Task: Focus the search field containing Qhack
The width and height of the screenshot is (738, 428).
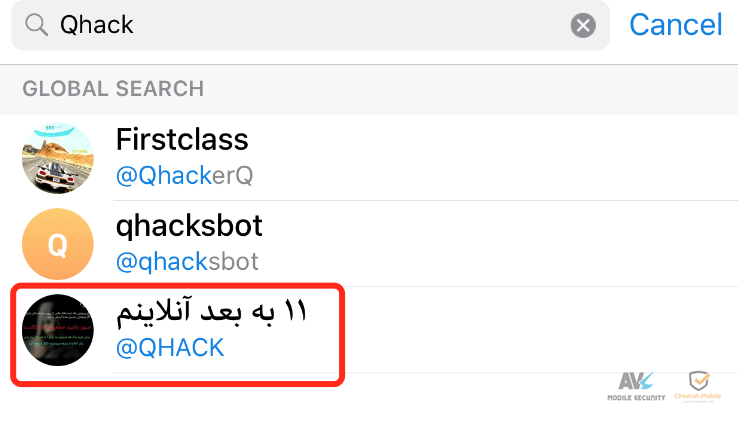Action: click(310, 25)
